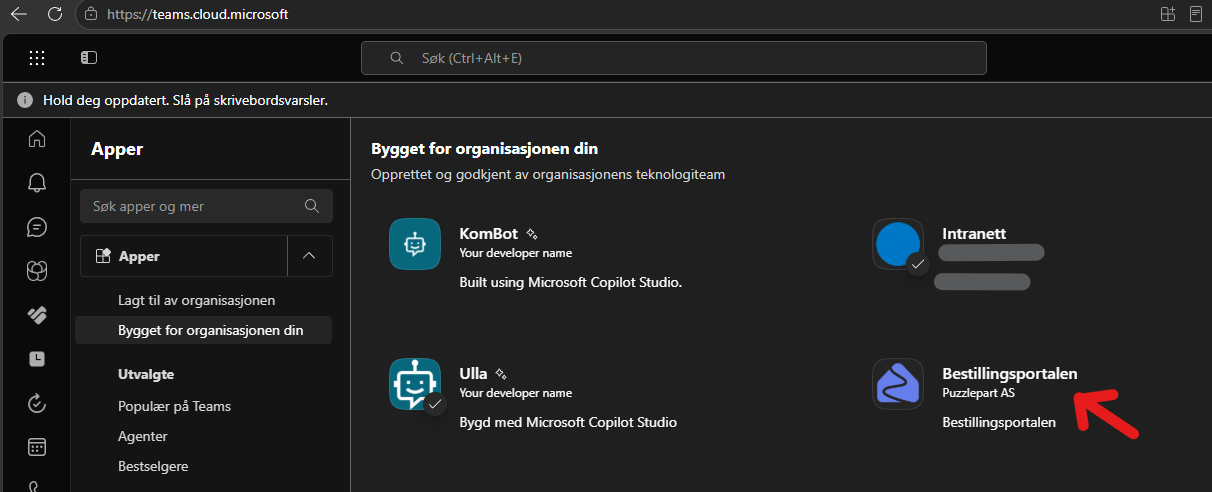
Task: Focus the top Søk (Ctrl+Alt+E) search box
Action: tap(674, 58)
